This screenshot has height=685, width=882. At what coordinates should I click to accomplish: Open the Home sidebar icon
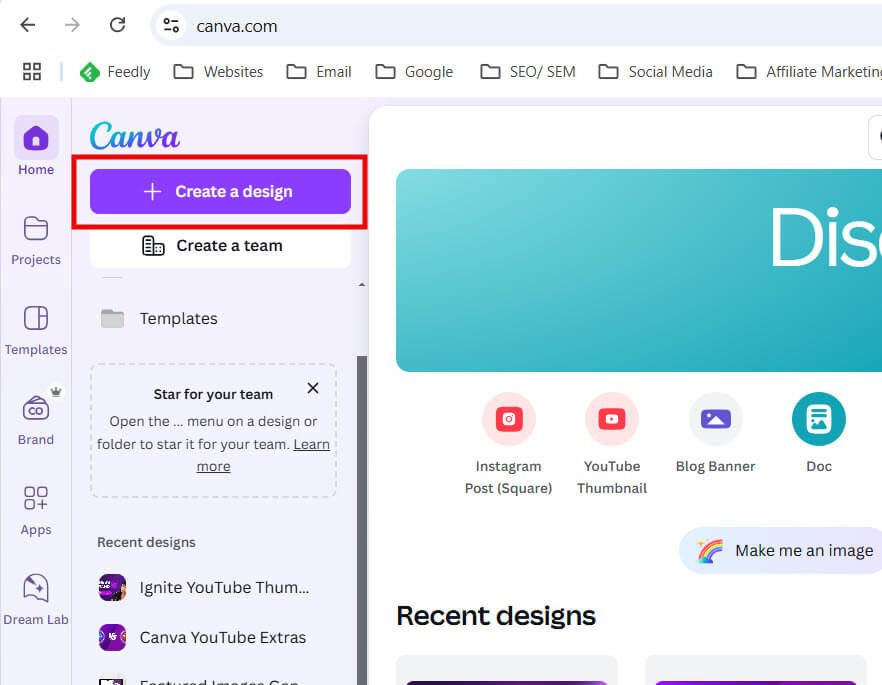[x=36, y=138]
